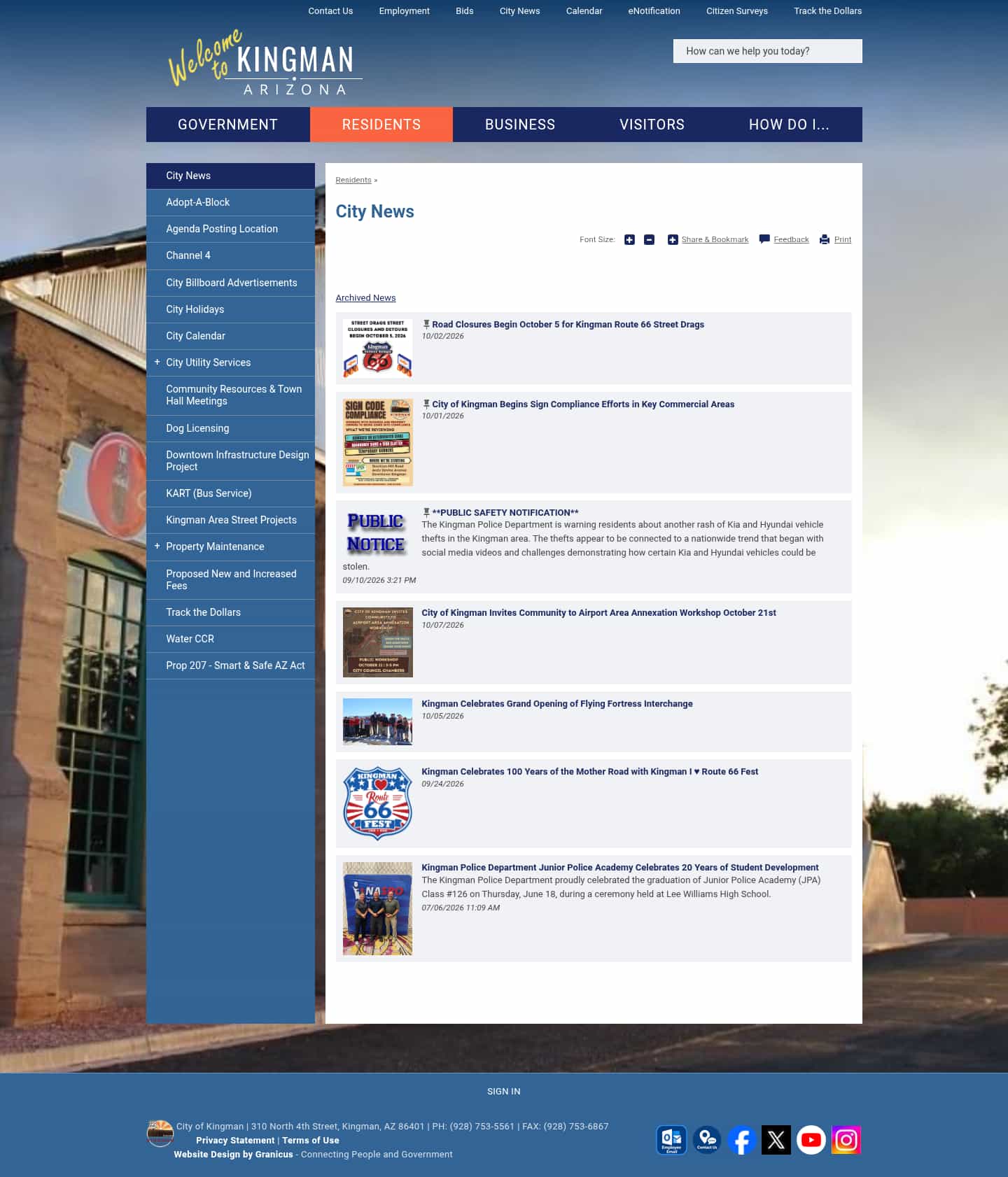The image size is (1008, 1177).
Task: Click the Print printer icon
Action: click(x=825, y=239)
